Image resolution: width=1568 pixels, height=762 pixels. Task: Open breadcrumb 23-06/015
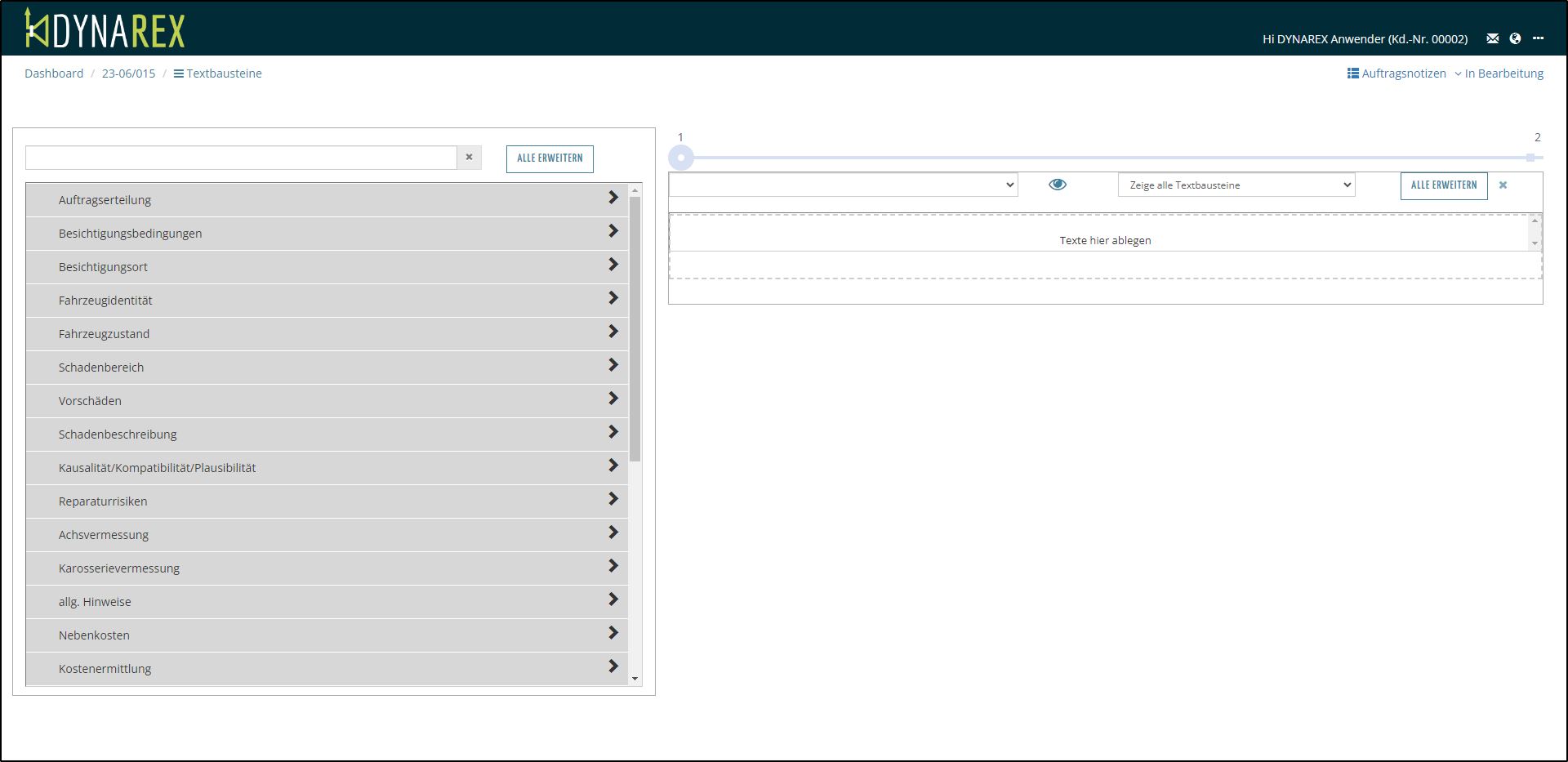click(x=128, y=74)
